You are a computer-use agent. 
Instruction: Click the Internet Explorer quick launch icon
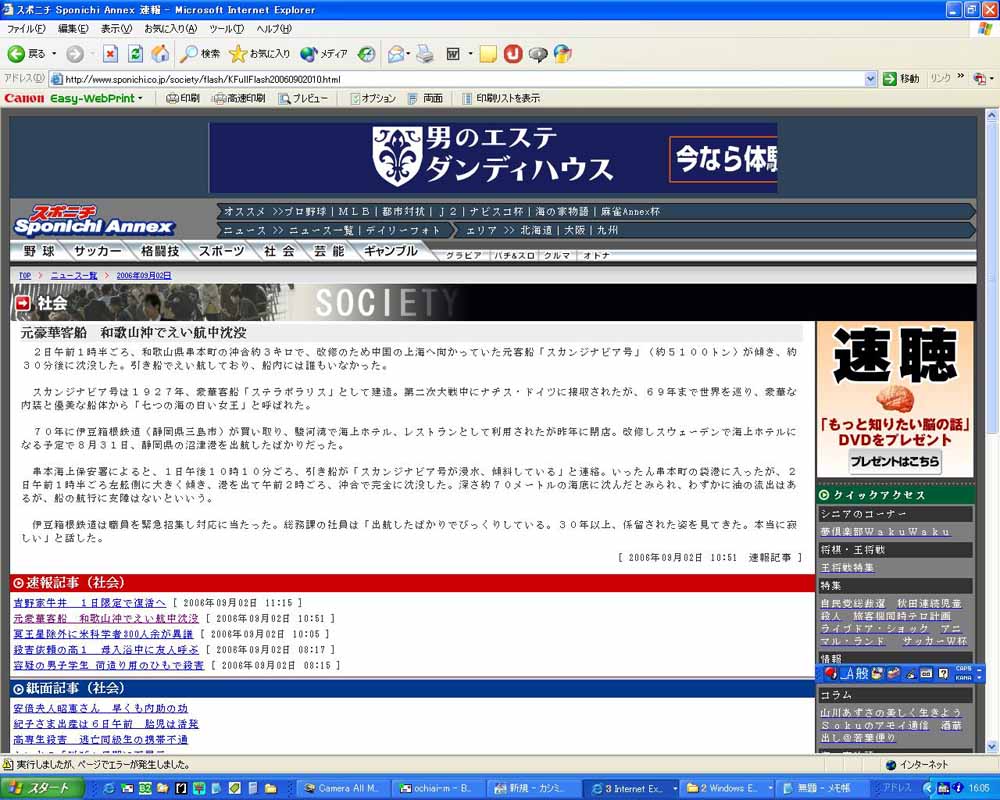(108, 789)
